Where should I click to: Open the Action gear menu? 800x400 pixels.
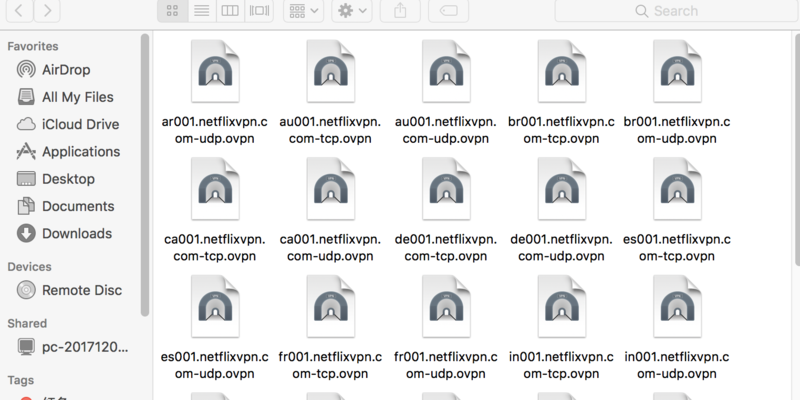pos(352,11)
